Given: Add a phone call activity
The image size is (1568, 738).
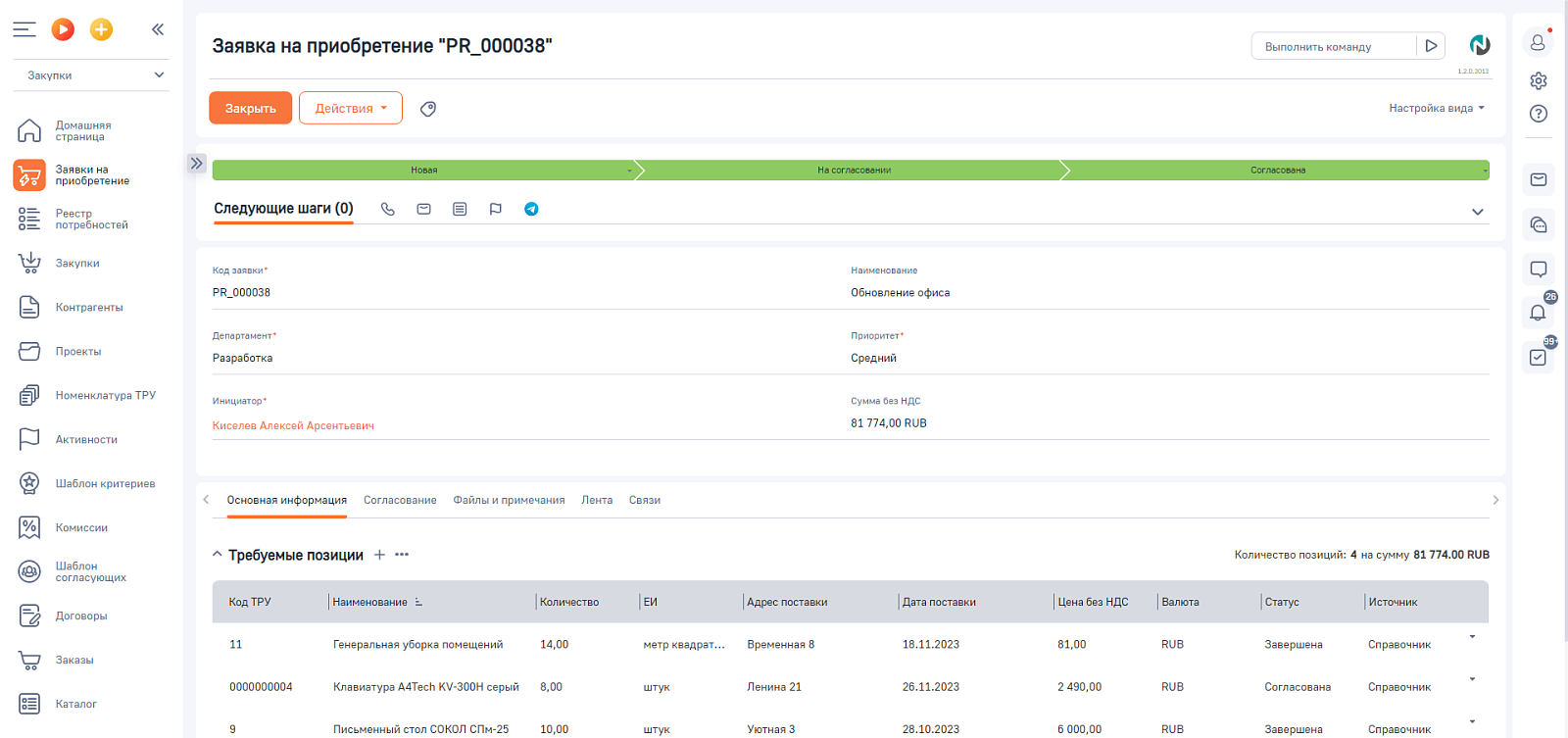Looking at the screenshot, I should pos(388,209).
